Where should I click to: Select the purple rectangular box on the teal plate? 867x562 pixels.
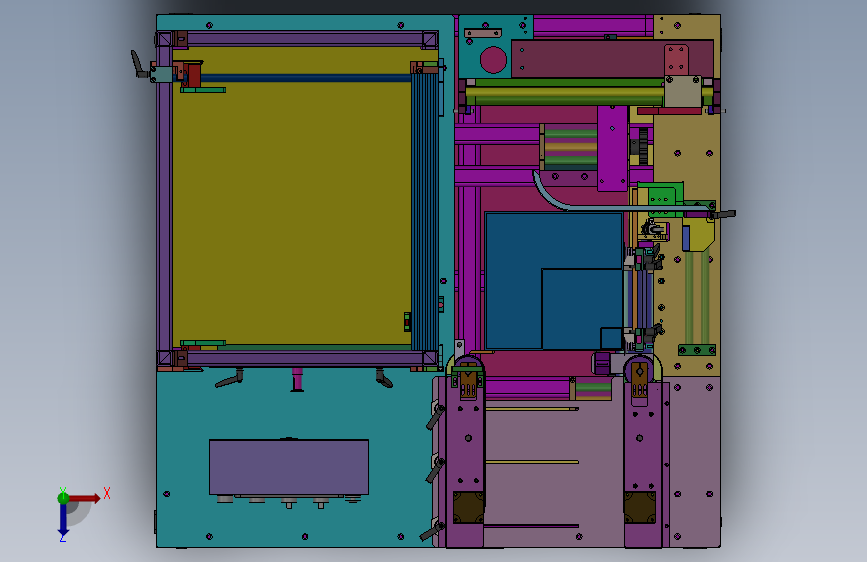point(289,467)
